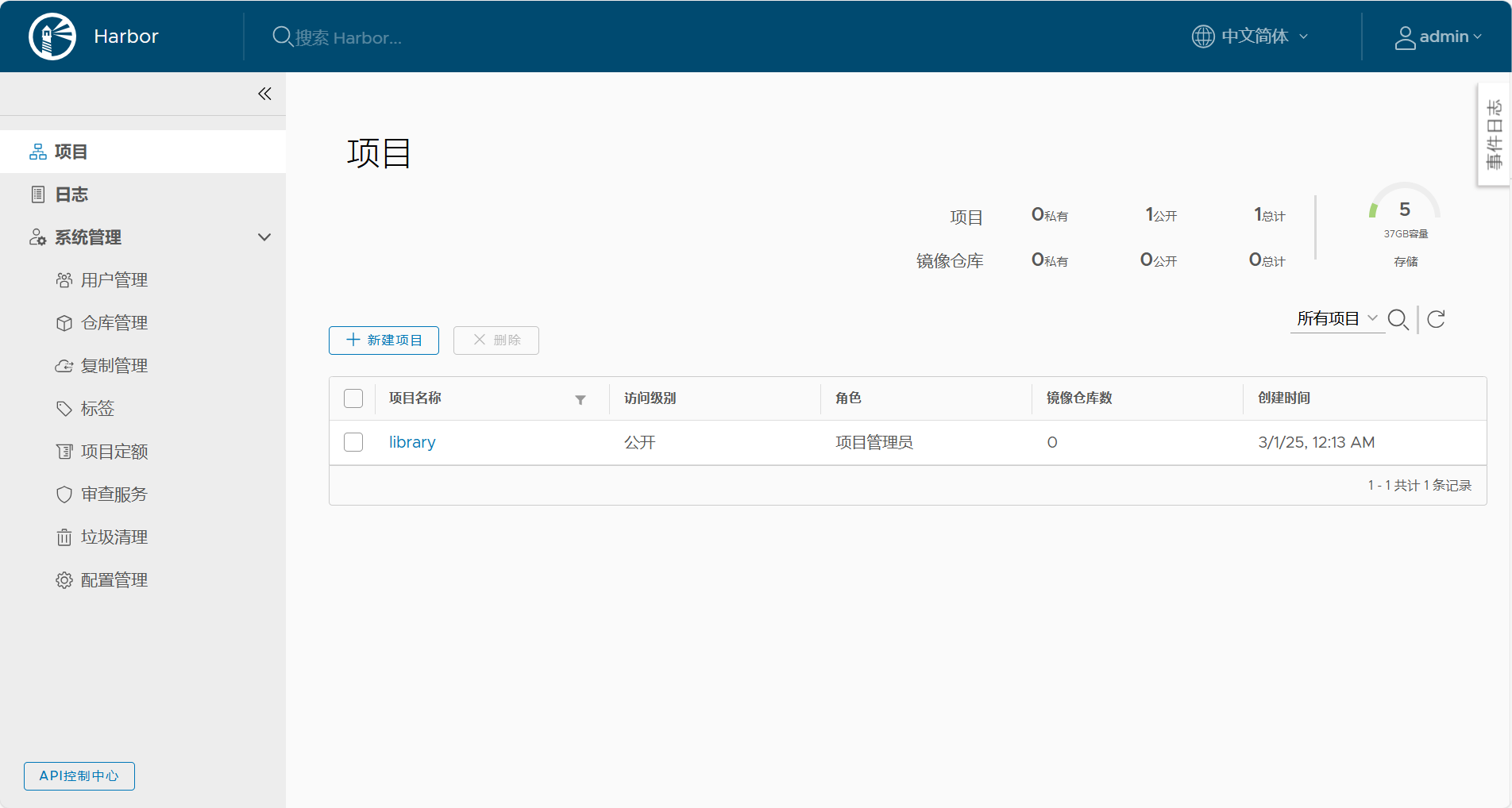The height and width of the screenshot is (808, 1512).
Task: Click the 垃圾清理 trash icon
Action: click(64, 537)
